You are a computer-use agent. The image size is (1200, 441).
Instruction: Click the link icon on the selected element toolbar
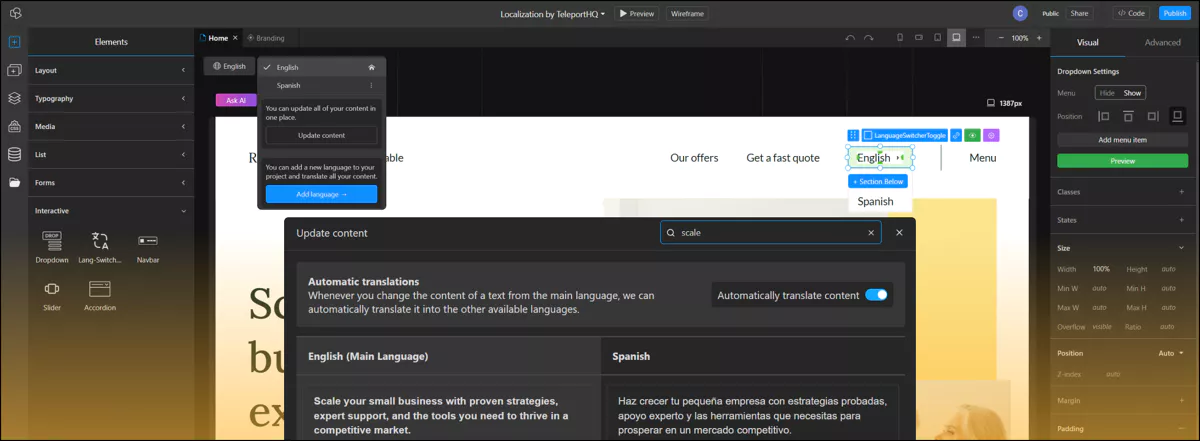[x=956, y=135]
